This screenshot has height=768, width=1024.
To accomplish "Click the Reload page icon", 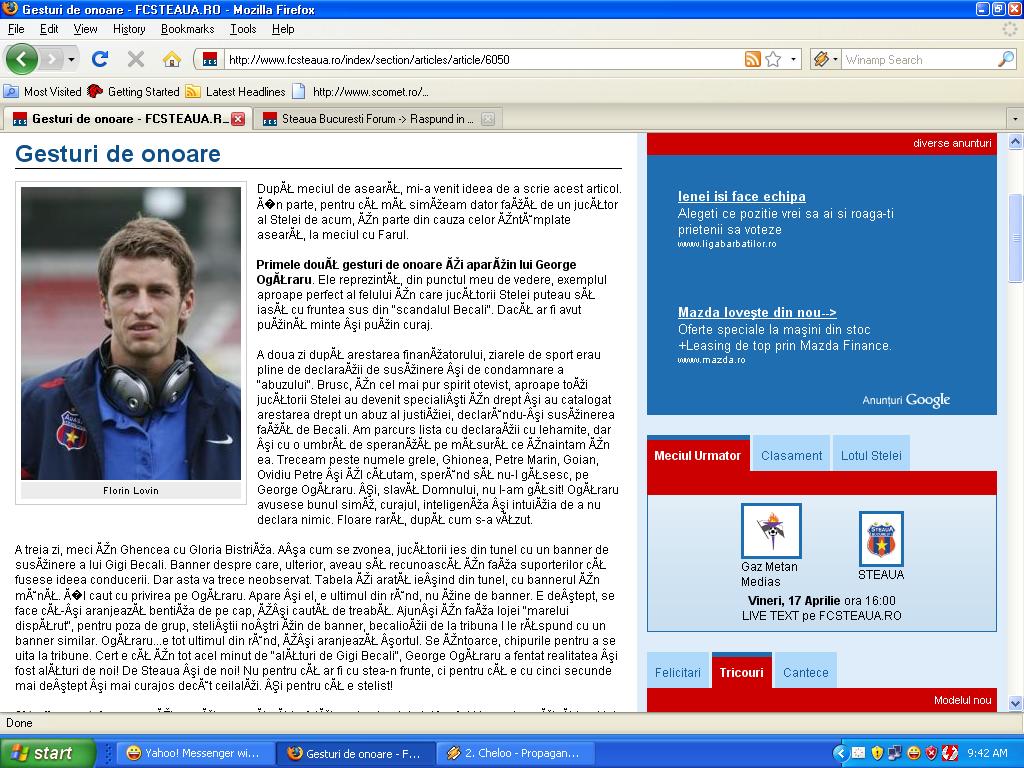I will click(x=100, y=59).
